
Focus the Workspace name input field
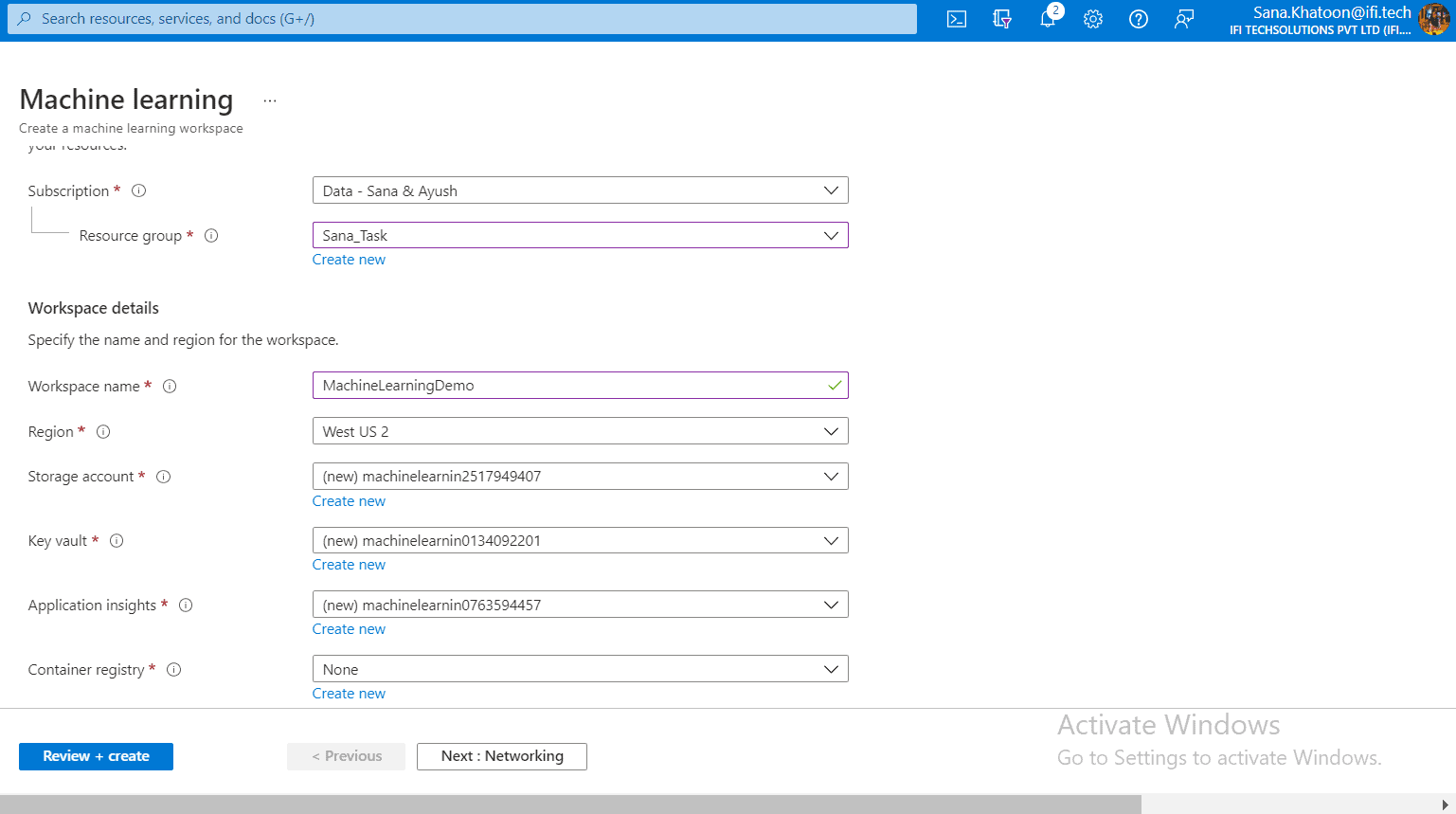click(x=580, y=386)
